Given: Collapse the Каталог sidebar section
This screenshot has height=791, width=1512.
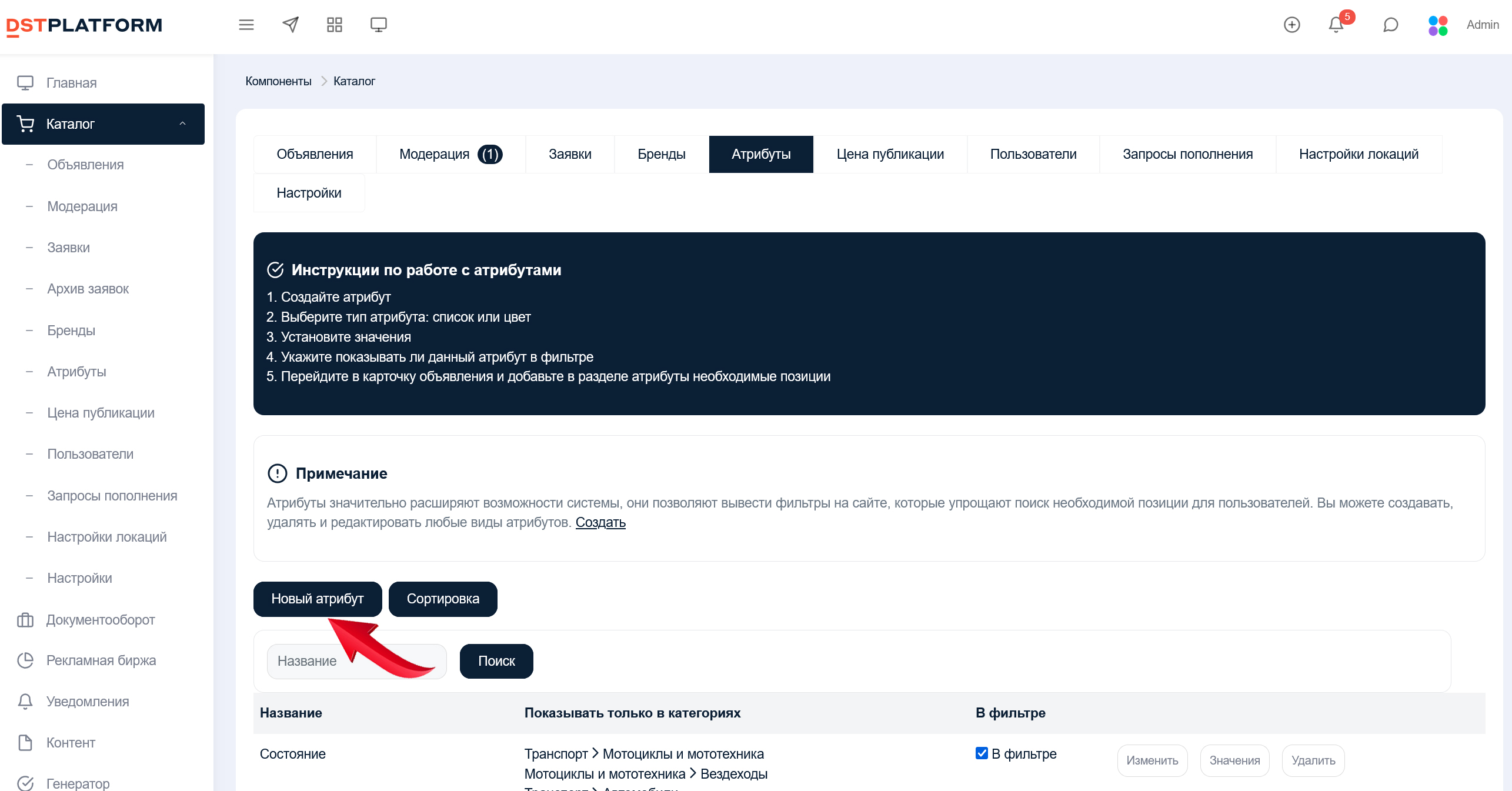Looking at the screenshot, I should coord(182,124).
